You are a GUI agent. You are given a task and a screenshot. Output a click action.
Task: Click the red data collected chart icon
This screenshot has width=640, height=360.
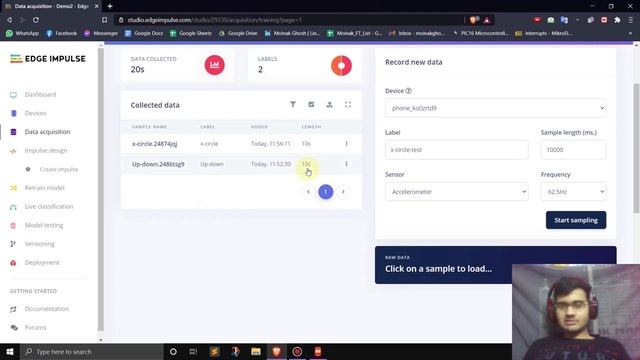click(215, 65)
